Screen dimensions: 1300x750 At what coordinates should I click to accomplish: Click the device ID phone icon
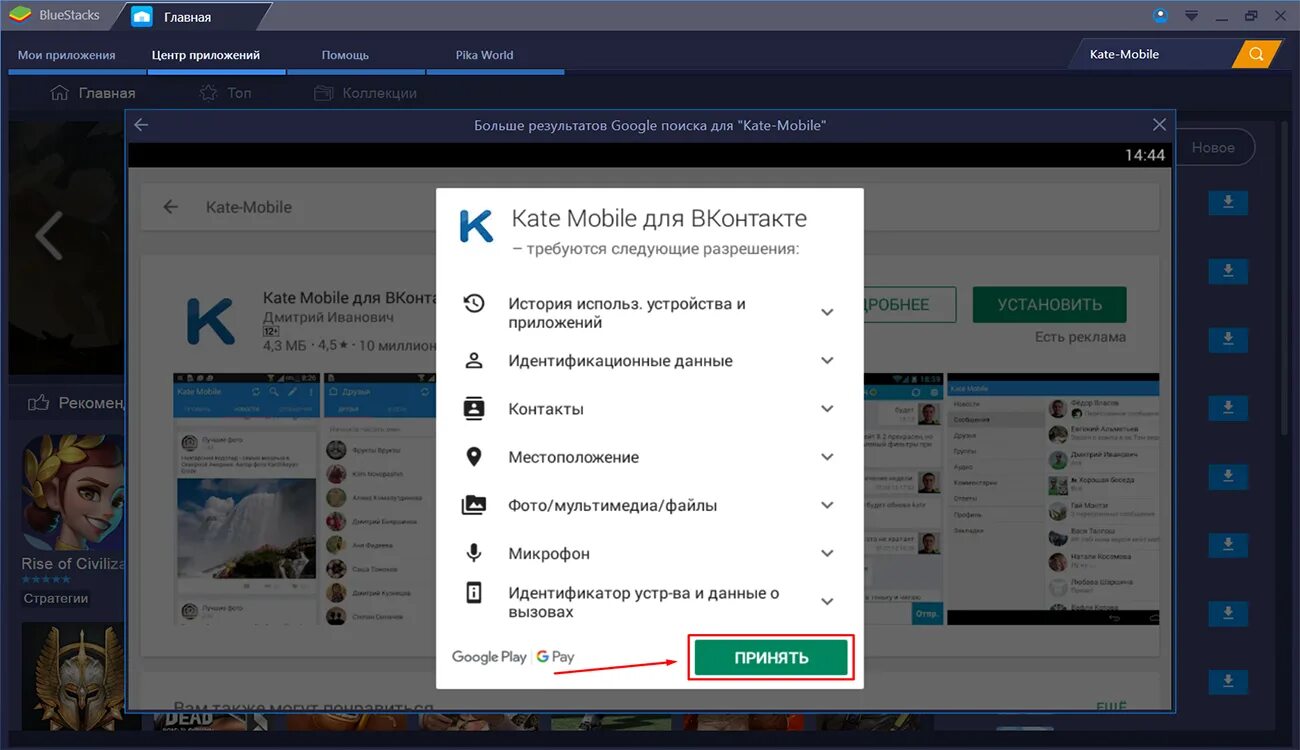tap(474, 592)
